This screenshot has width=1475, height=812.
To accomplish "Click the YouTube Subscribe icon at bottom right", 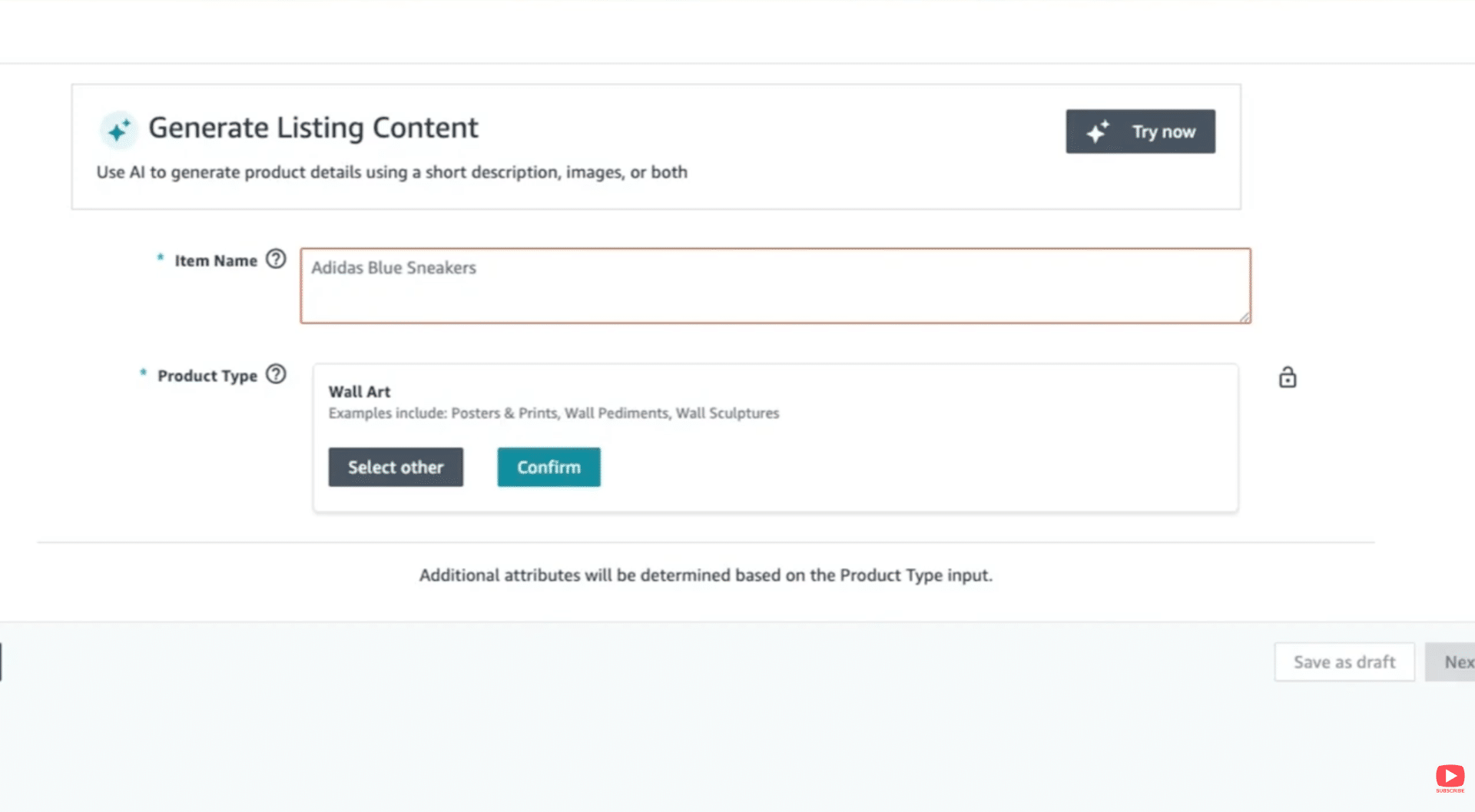I will 1450,776.
